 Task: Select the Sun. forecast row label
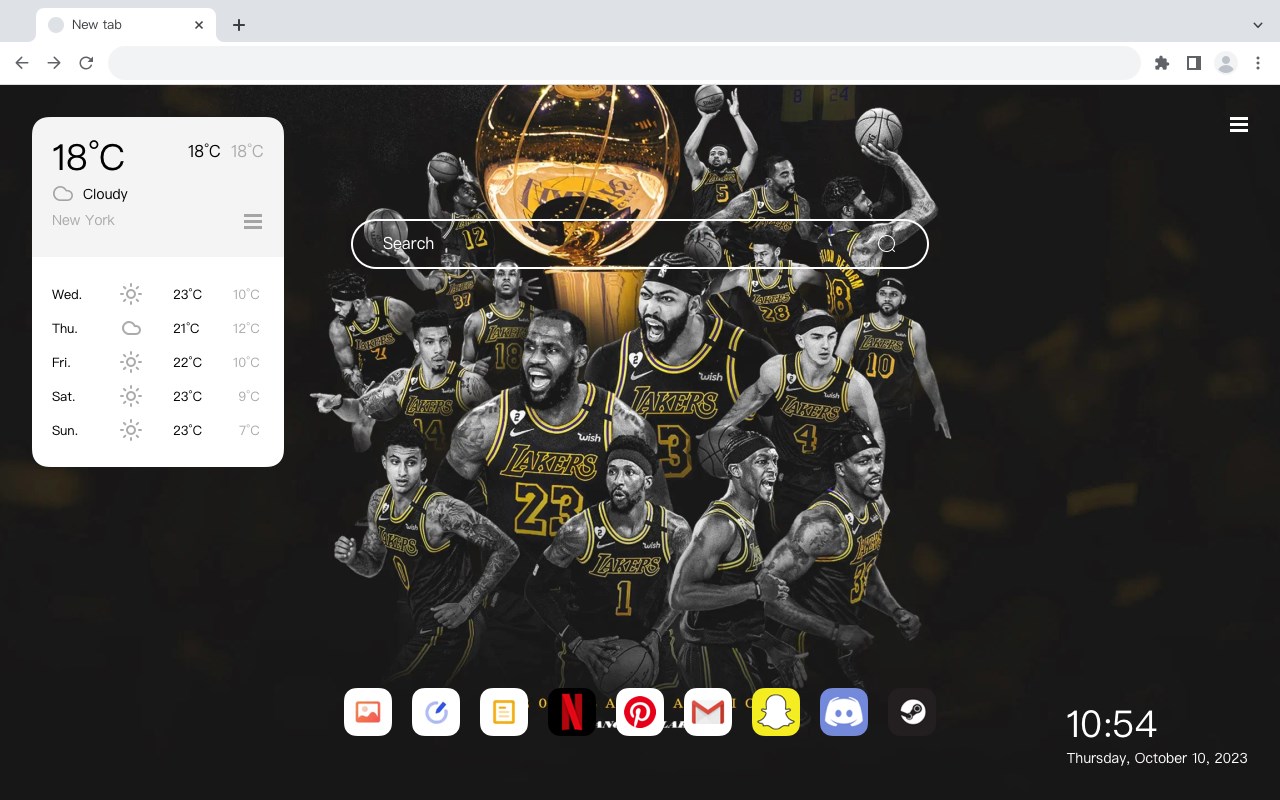pyautogui.click(x=65, y=430)
